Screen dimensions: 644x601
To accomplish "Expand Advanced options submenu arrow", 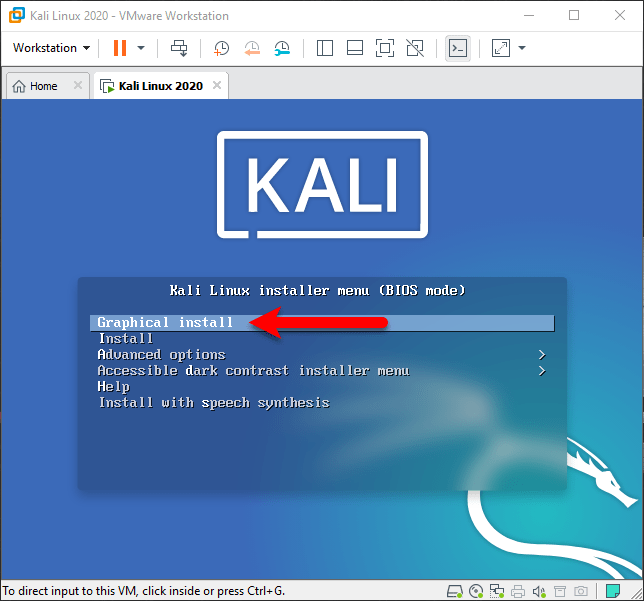I will pyautogui.click(x=542, y=355).
